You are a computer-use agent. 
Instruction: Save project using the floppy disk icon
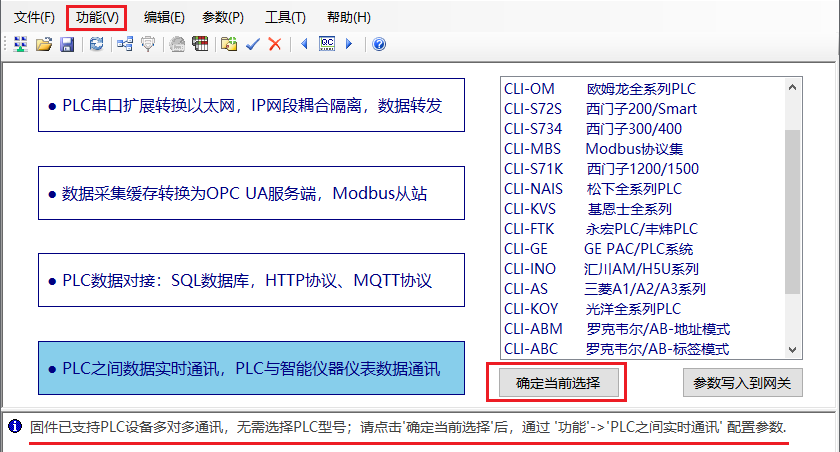67,44
